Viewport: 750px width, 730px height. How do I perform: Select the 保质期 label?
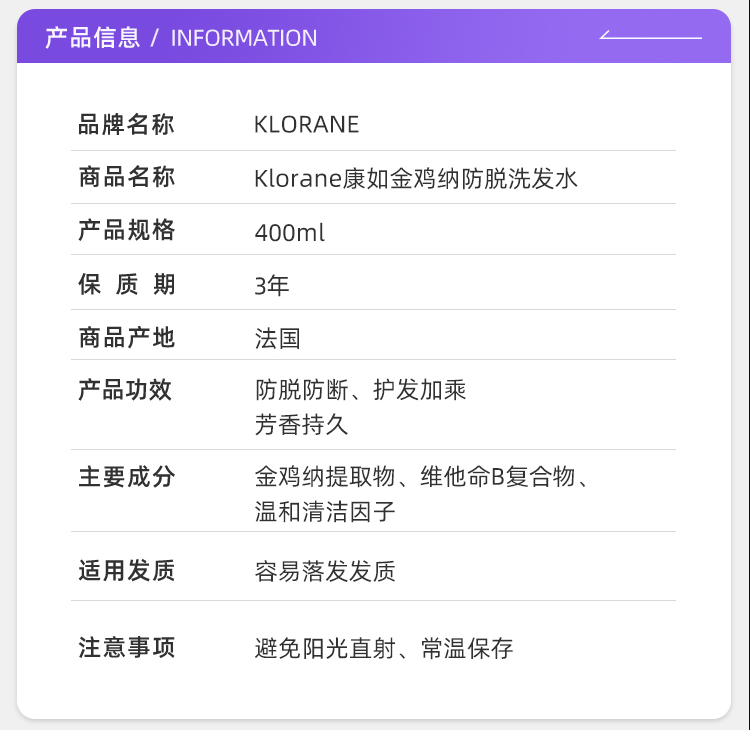click(x=127, y=284)
